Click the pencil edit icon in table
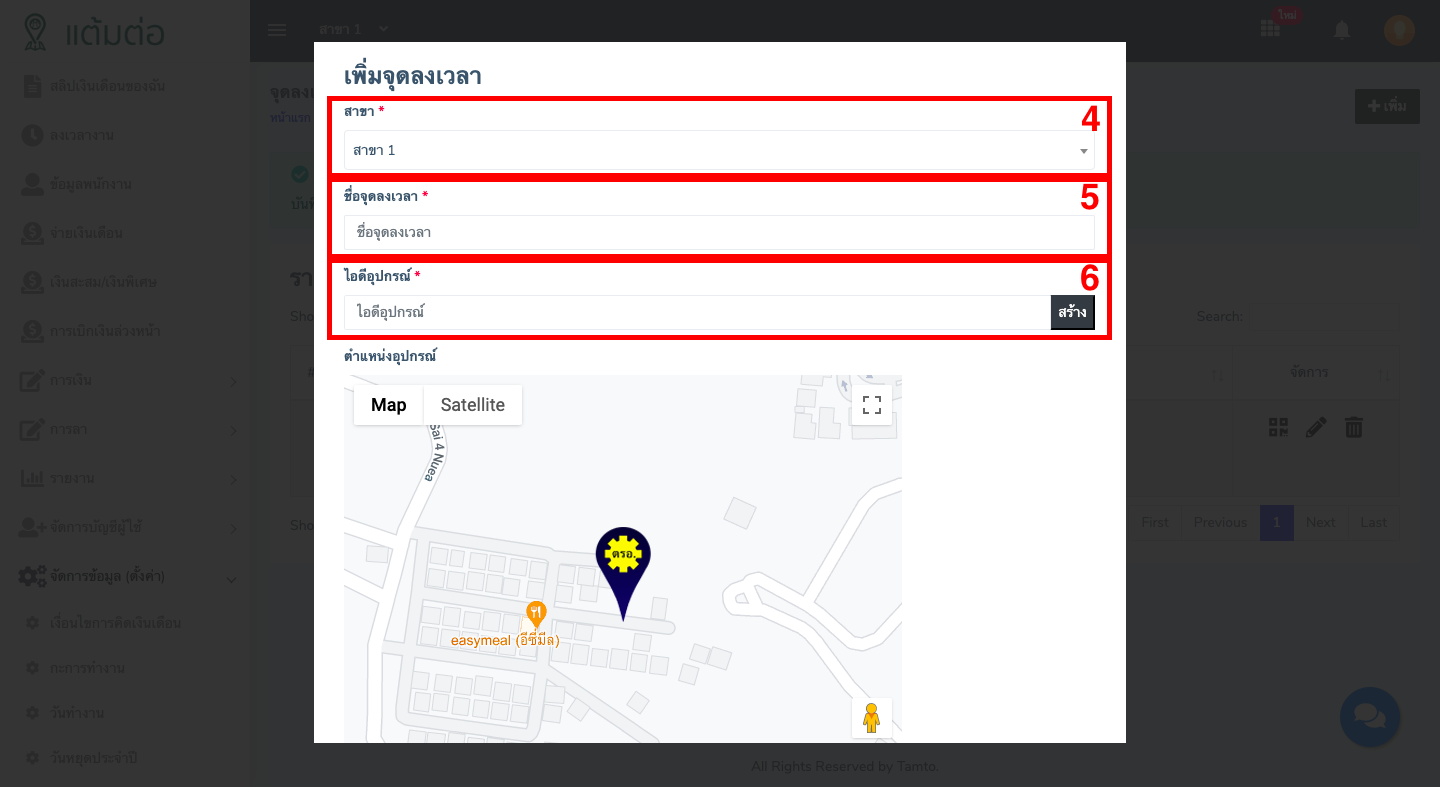 (x=1316, y=428)
